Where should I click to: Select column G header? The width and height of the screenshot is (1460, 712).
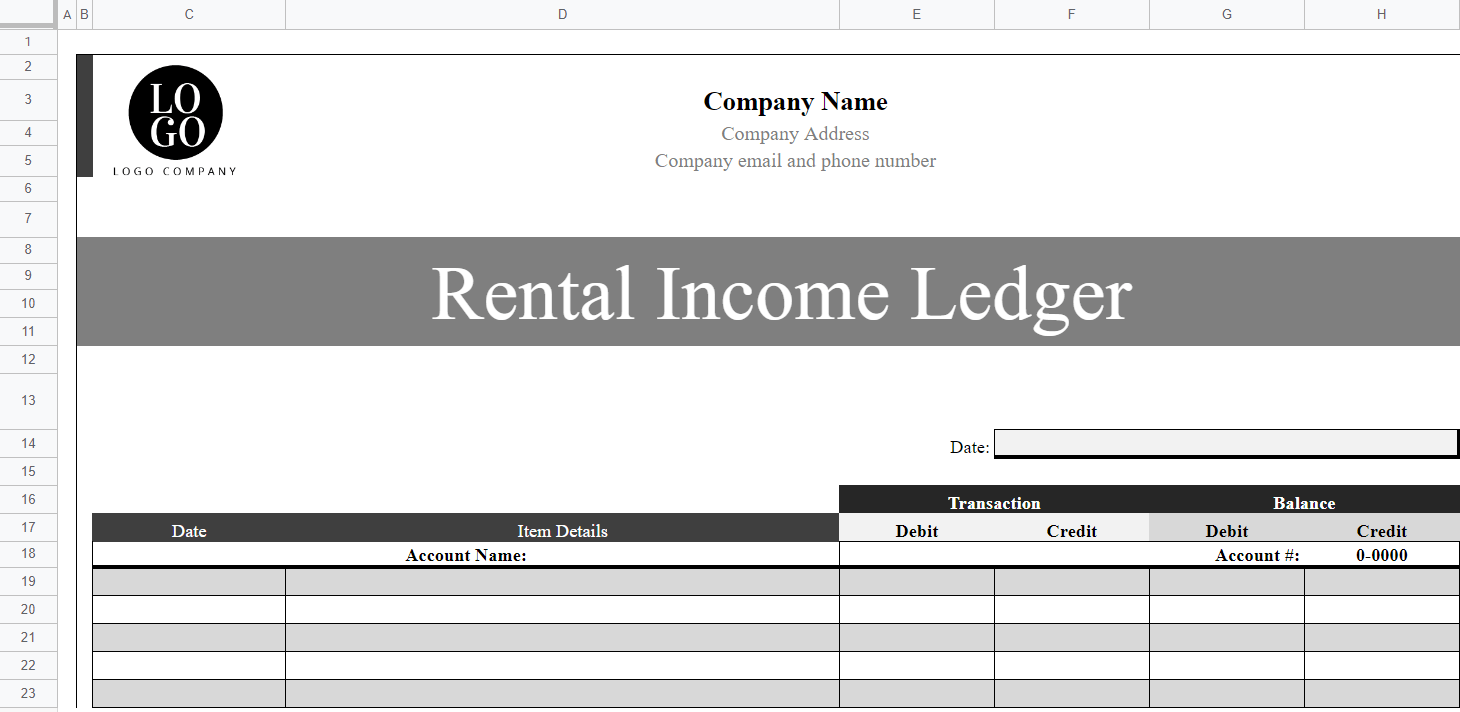point(1227,14)
